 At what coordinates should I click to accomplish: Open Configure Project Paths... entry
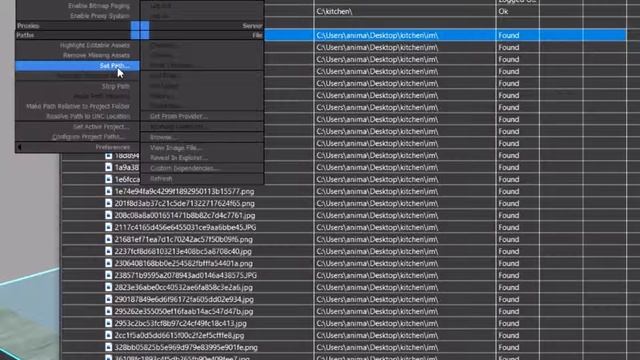point(88,137)
